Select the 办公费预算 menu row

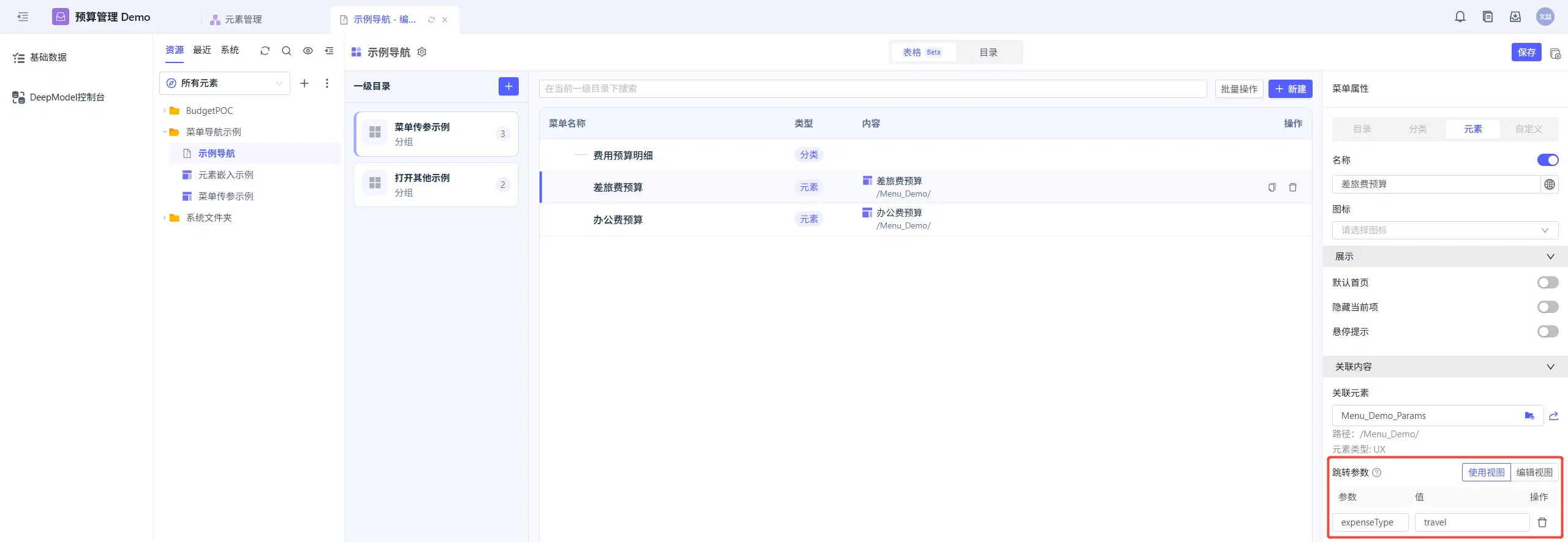(x=925, y=219)
